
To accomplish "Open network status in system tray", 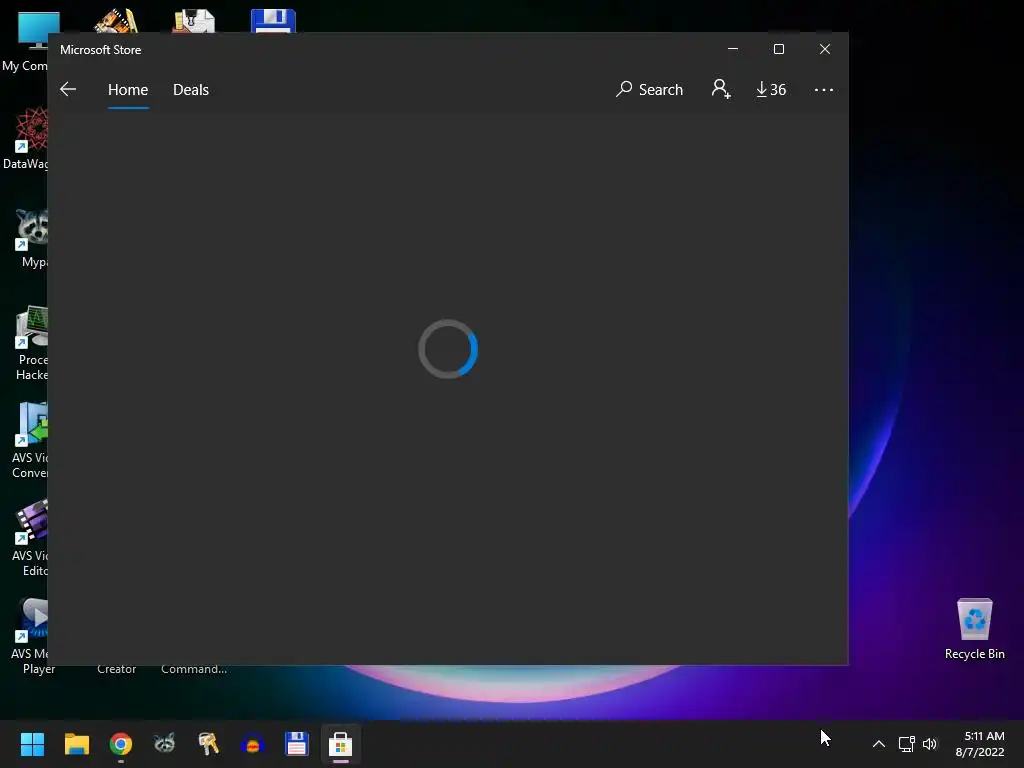I will [x=906, y=744].
